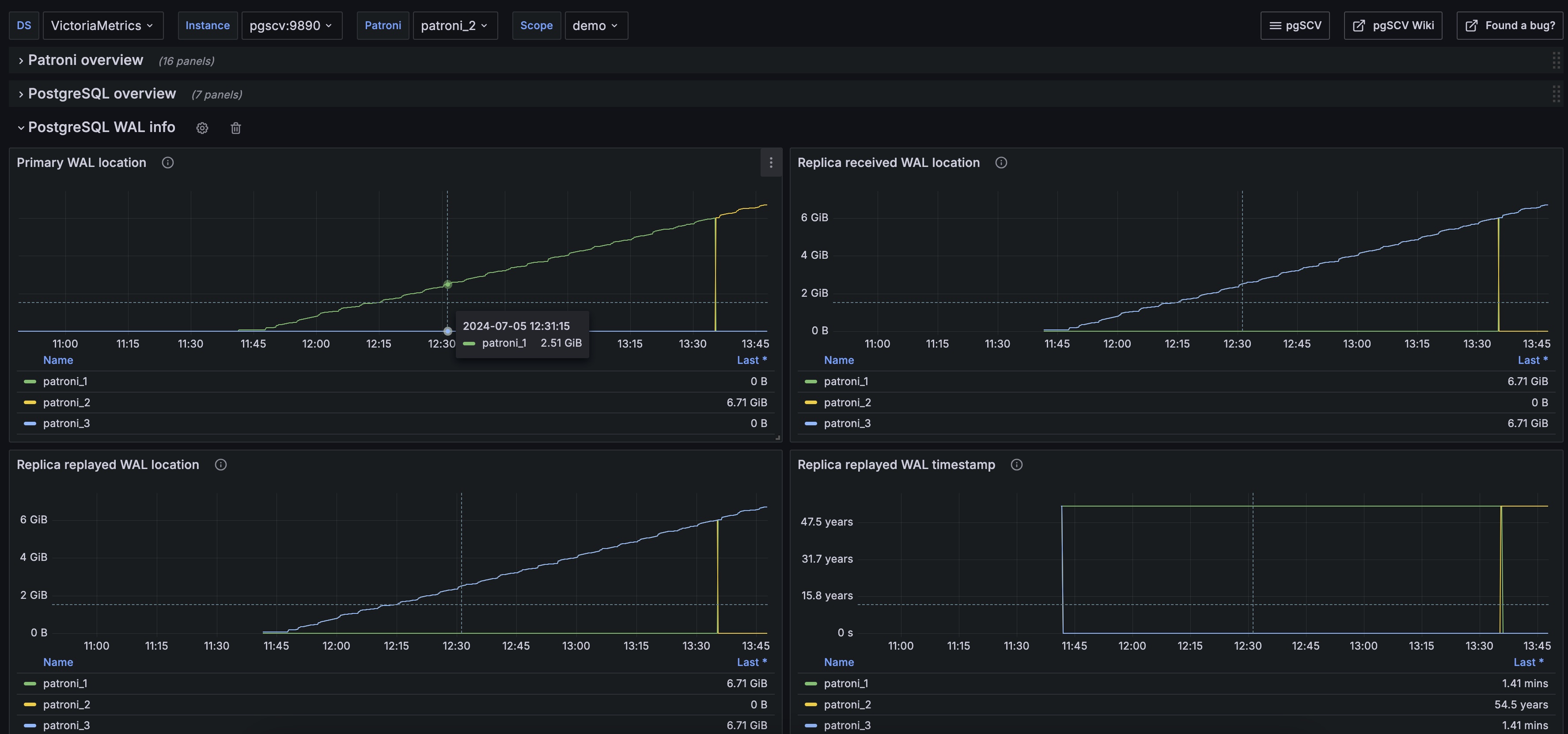Click the Found a bug? link
1568x734 pixels.
1510,26
